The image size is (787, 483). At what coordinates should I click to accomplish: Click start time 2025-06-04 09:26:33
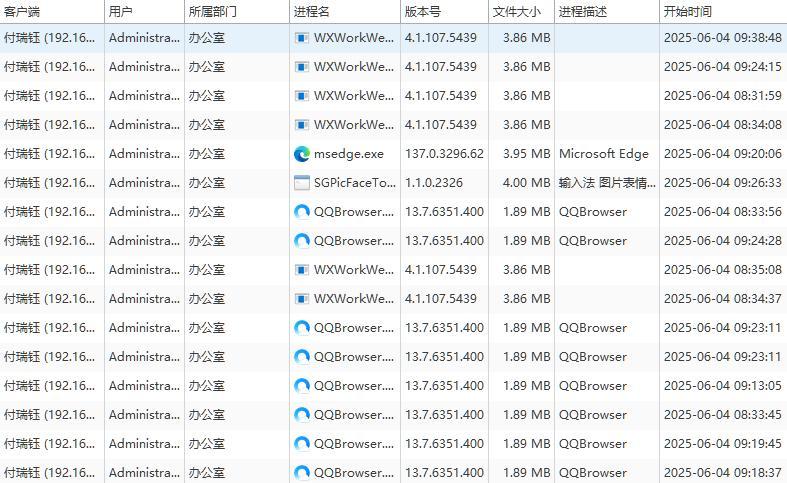click(723, 183)
